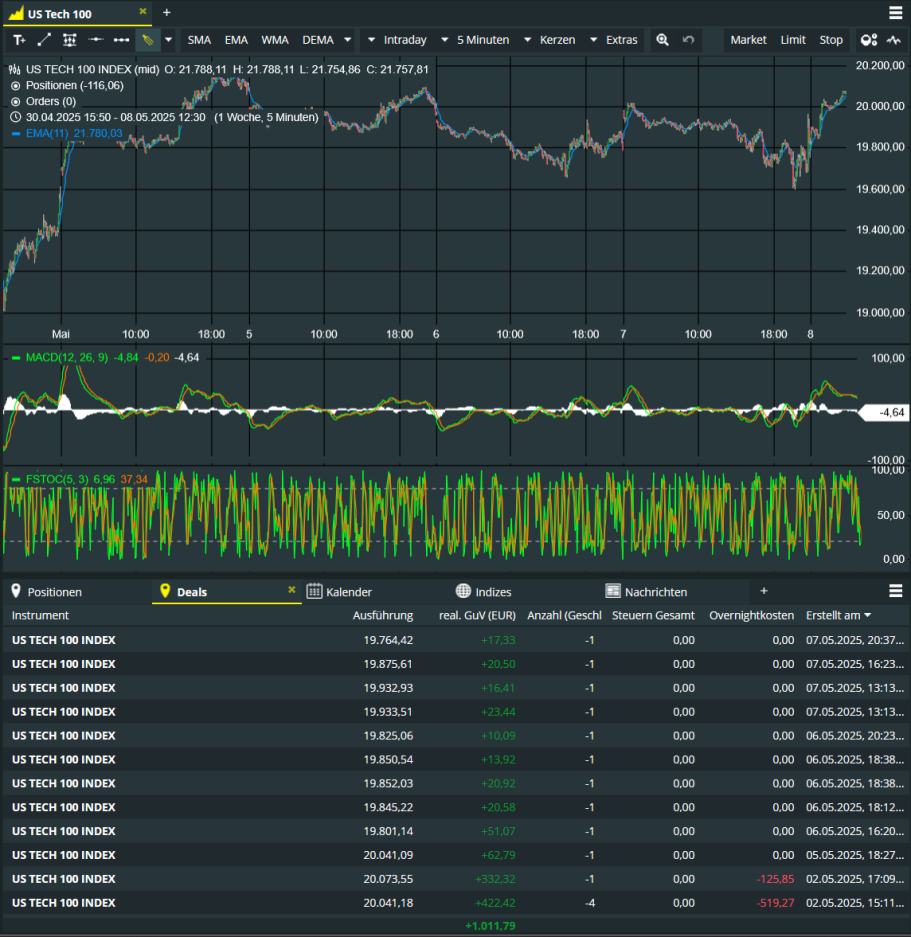The height and width of the screenshot is (937, 911).
Task: Click the Steuern Gesamt column header
Action: [x=653, y=616]
